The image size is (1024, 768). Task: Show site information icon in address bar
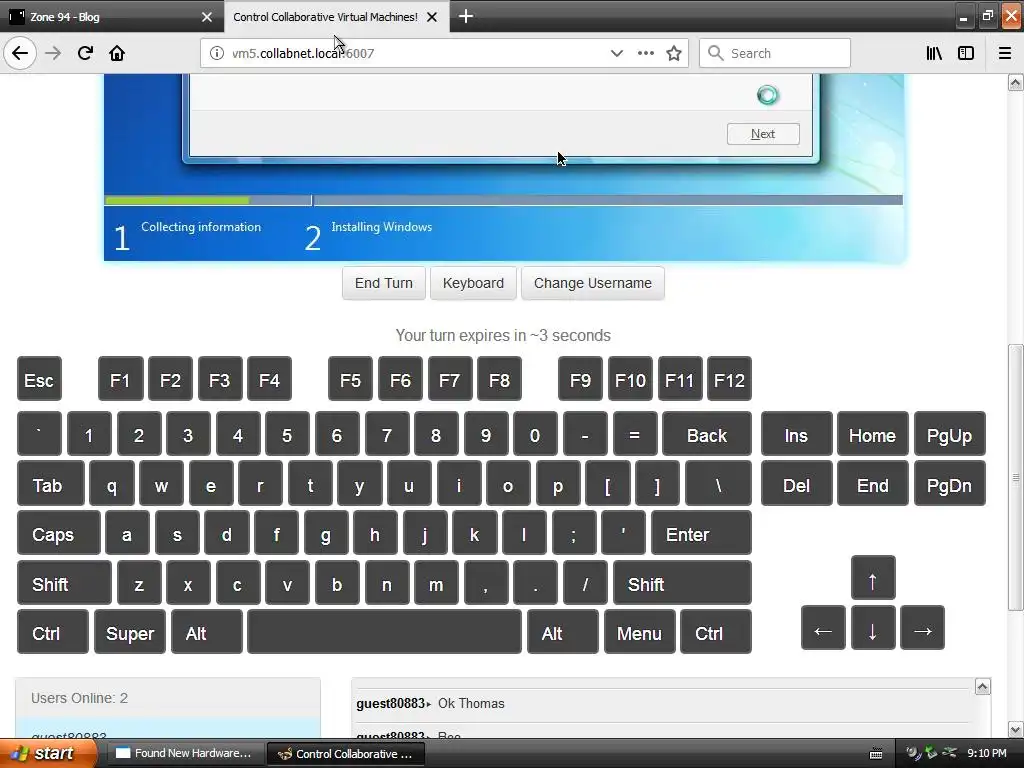tap(217, 53)
